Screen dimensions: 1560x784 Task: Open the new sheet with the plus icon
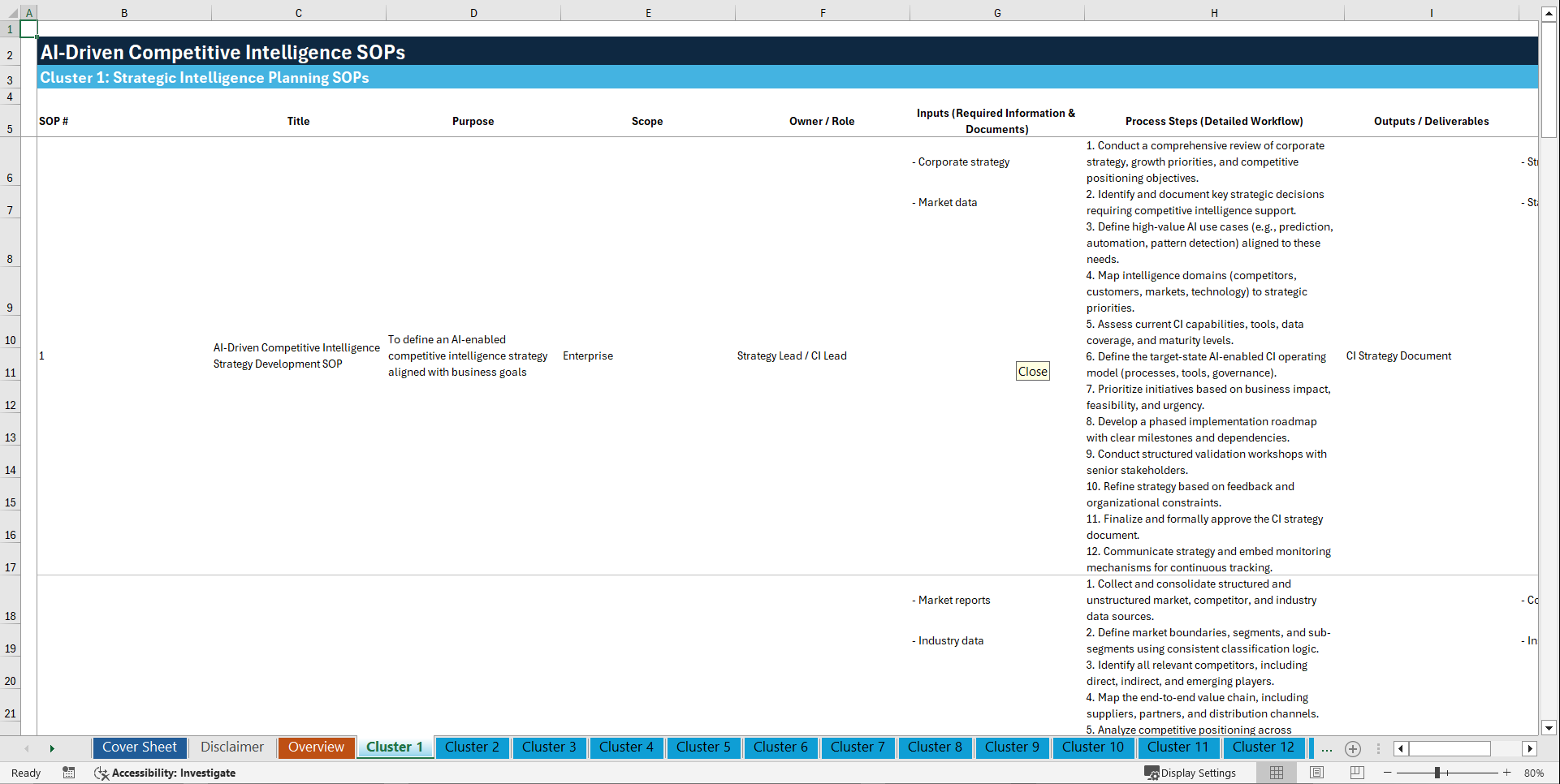[1353, 748]
